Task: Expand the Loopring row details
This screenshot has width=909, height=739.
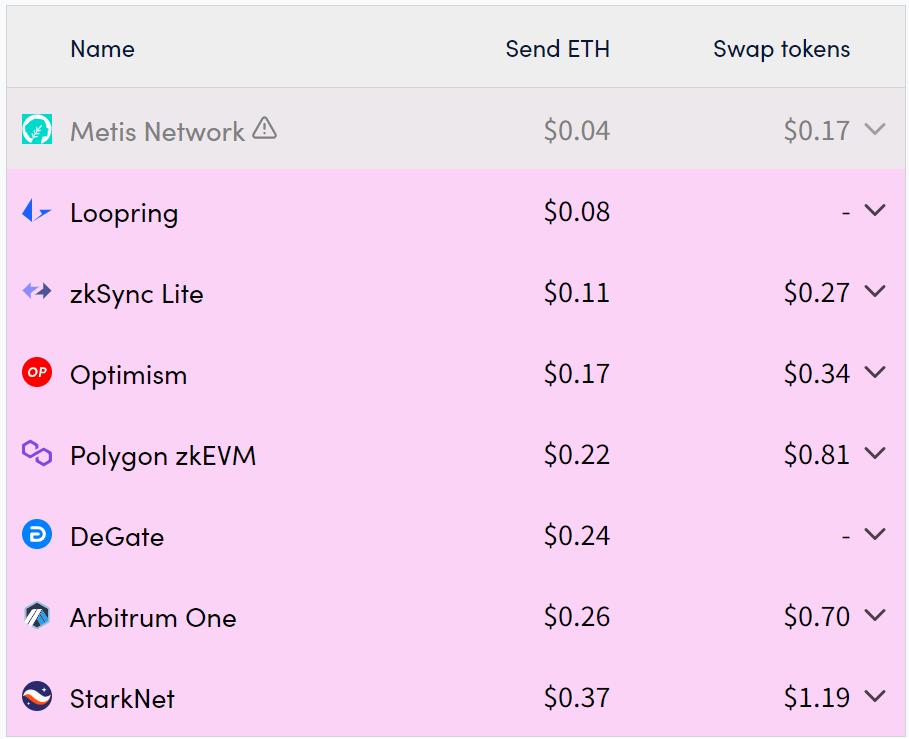Action: [x=875, y=210]
